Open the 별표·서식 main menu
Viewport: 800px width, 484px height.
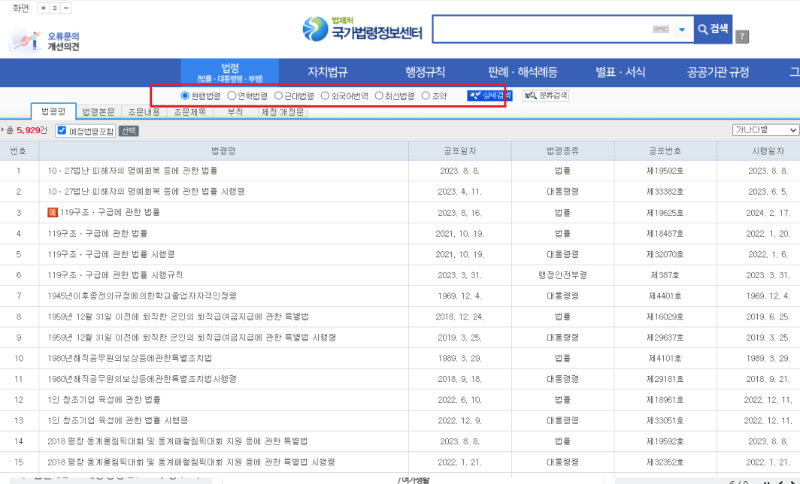[x=620, y=72]
